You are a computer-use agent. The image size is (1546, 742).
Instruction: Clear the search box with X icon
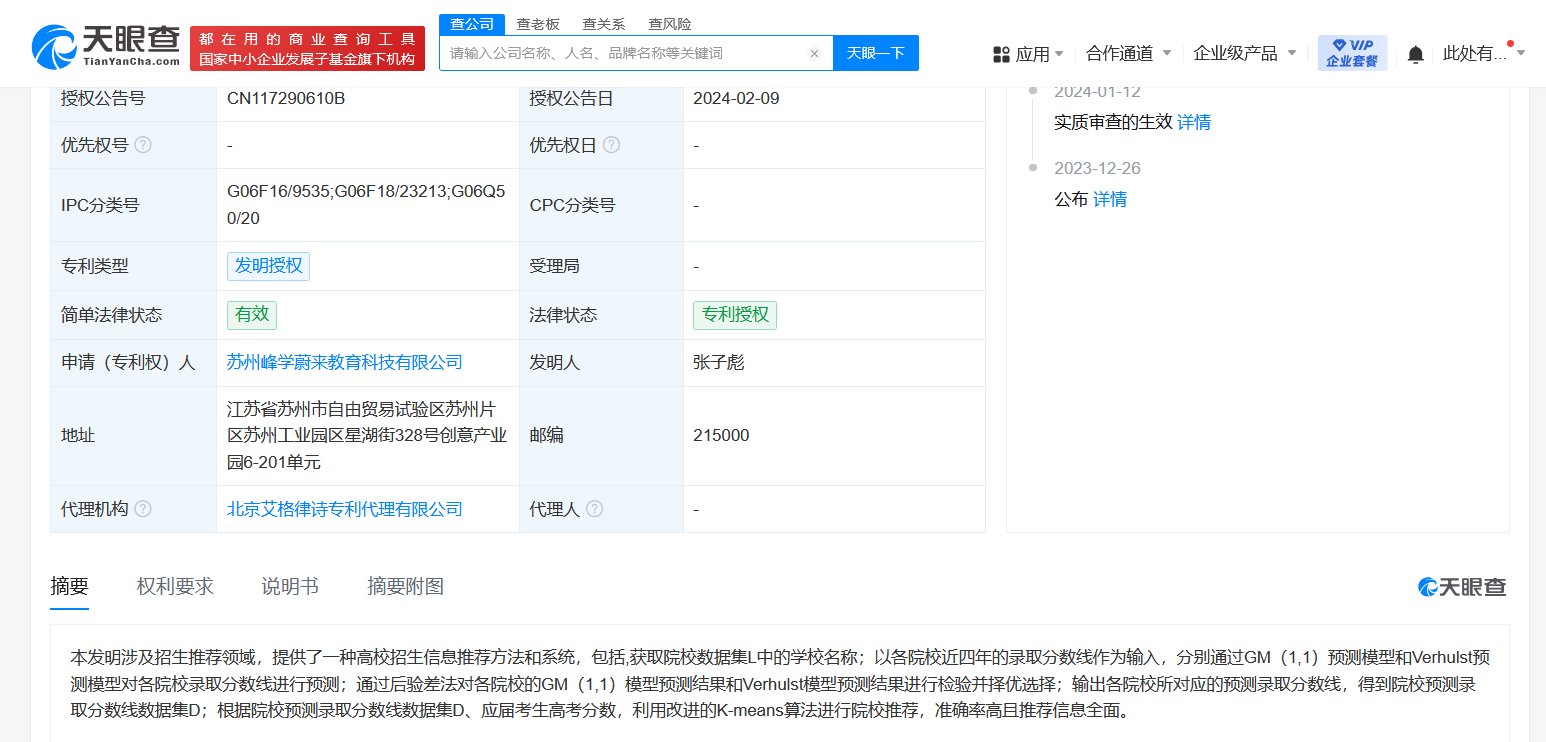pos(814,54)
